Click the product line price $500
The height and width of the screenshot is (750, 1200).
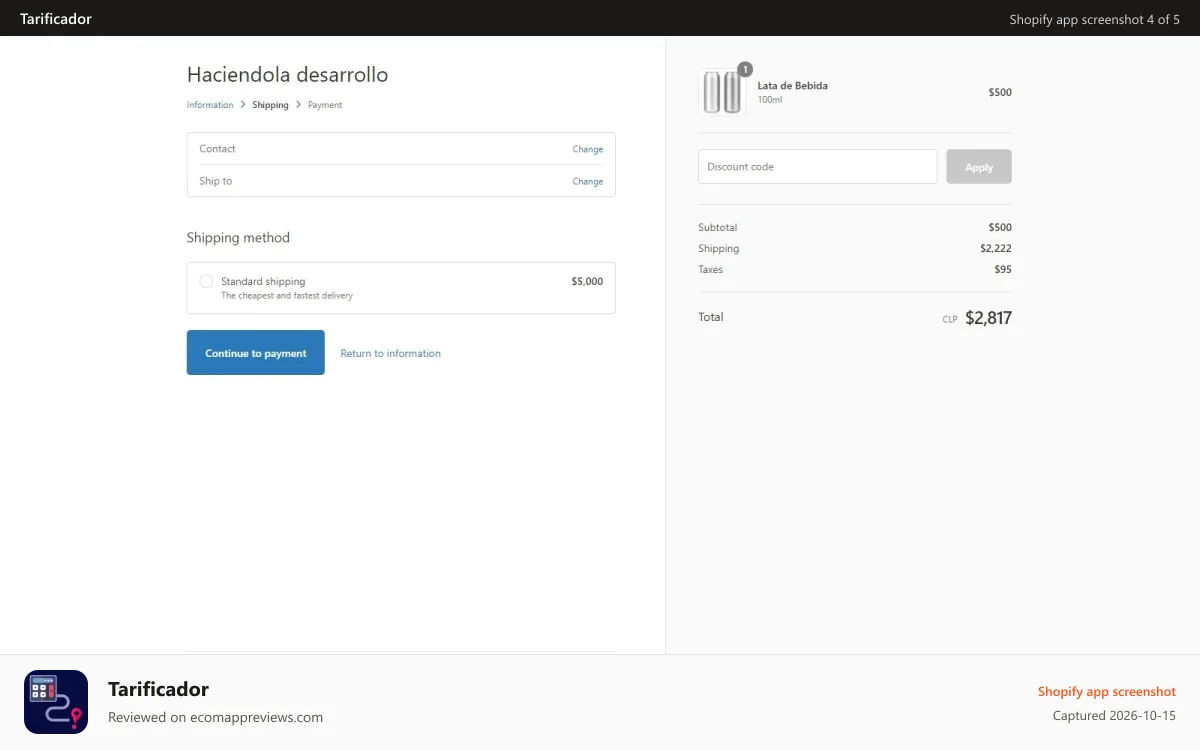pyautogui.click(x=1000, y=92)
